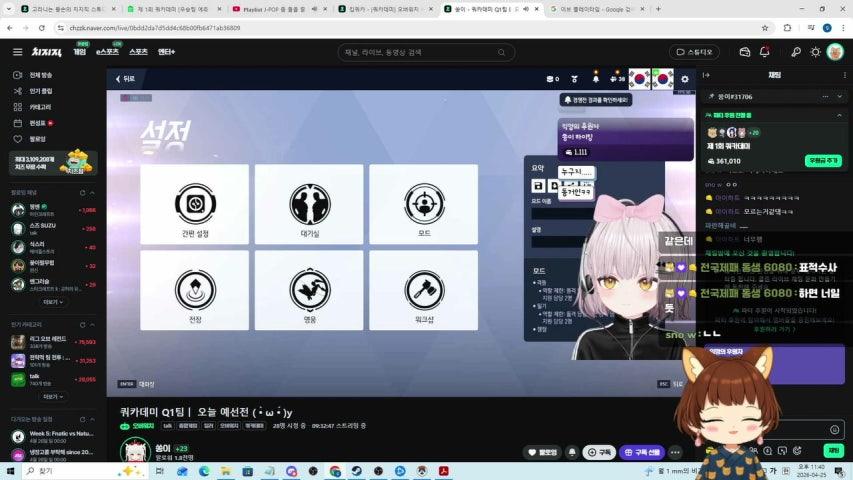853x480 pixels.
Task: Open the 게임 tab in top navigation
Action: pyautogui.click(x=79, y=52)
